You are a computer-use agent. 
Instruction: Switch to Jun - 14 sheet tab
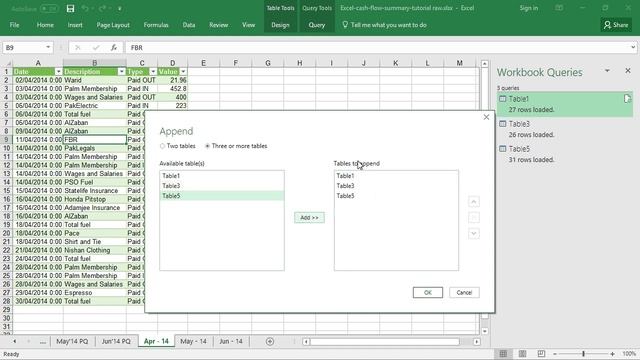coord(231,341)
